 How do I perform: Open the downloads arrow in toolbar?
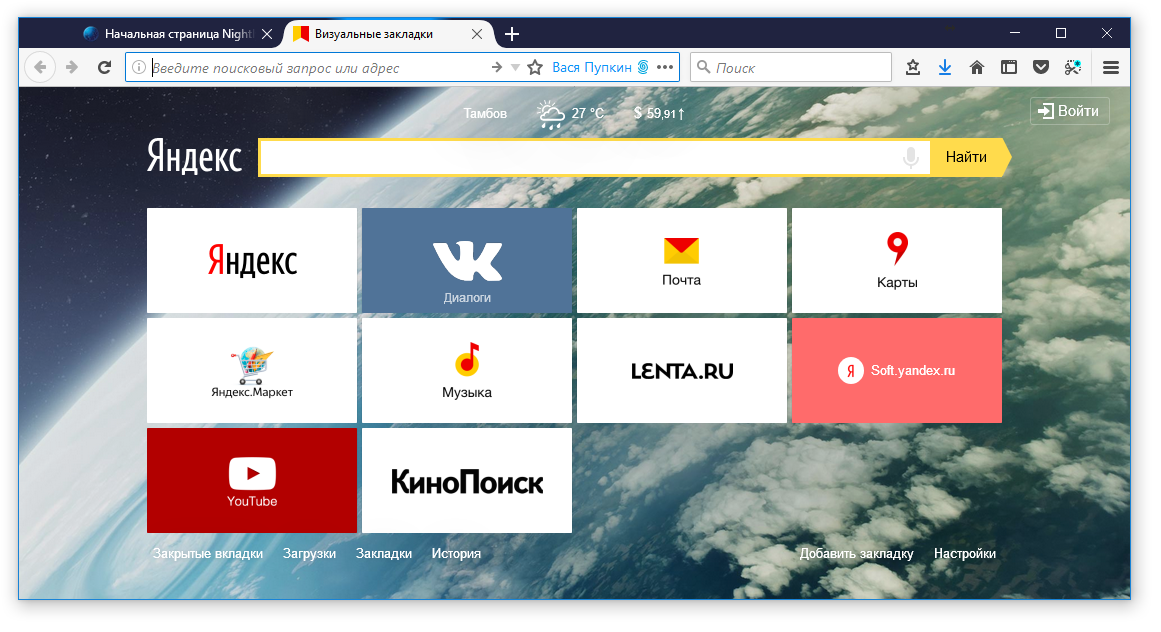click(945, 68)
